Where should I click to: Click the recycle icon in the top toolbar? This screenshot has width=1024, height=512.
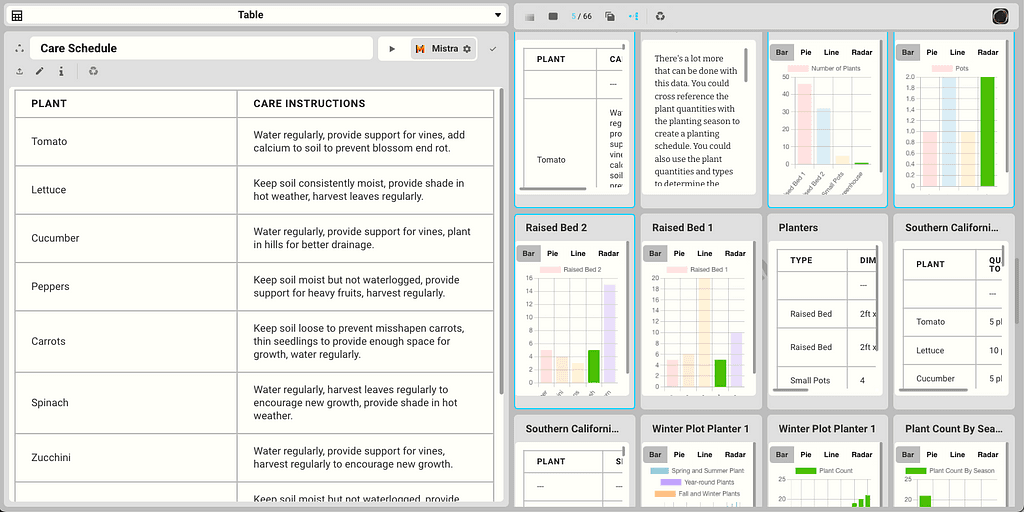[x=660, y=16]
